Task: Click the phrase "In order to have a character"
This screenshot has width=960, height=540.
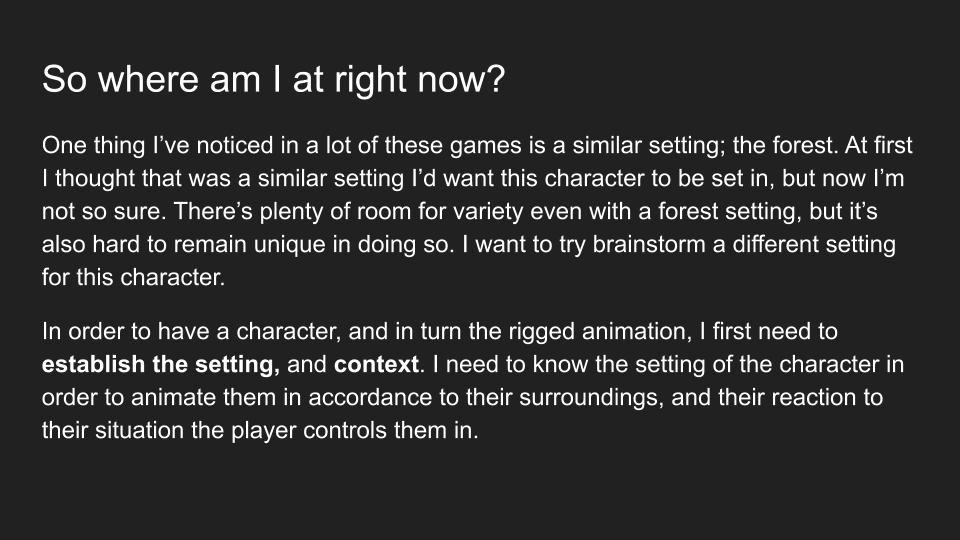Action: tap(189, 332)
